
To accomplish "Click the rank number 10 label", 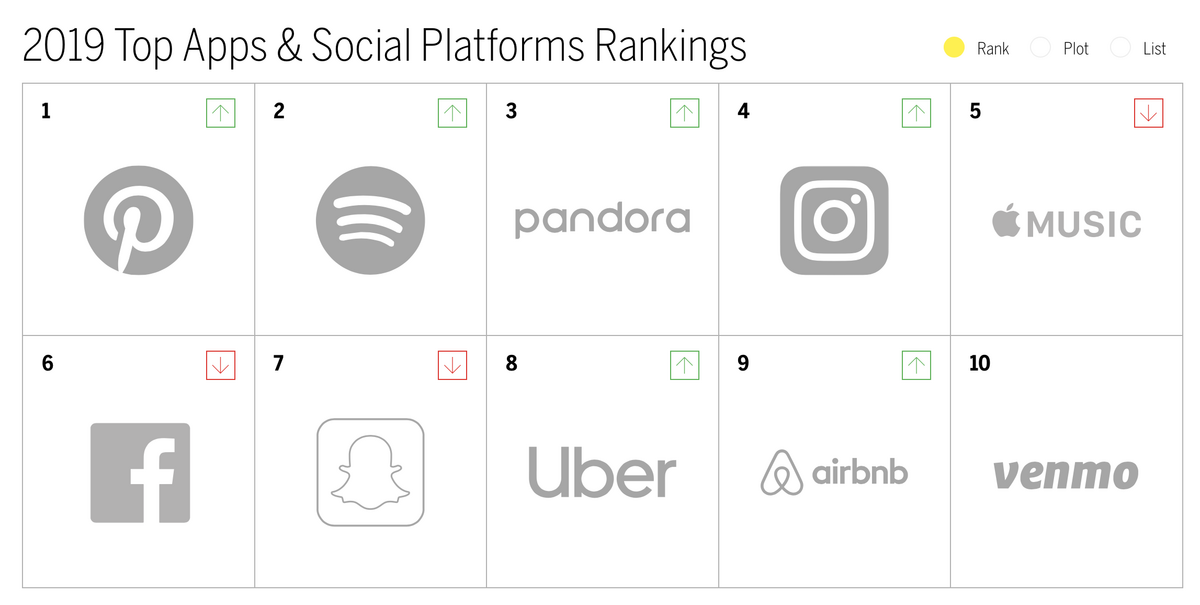I will [x=979, y=363].
